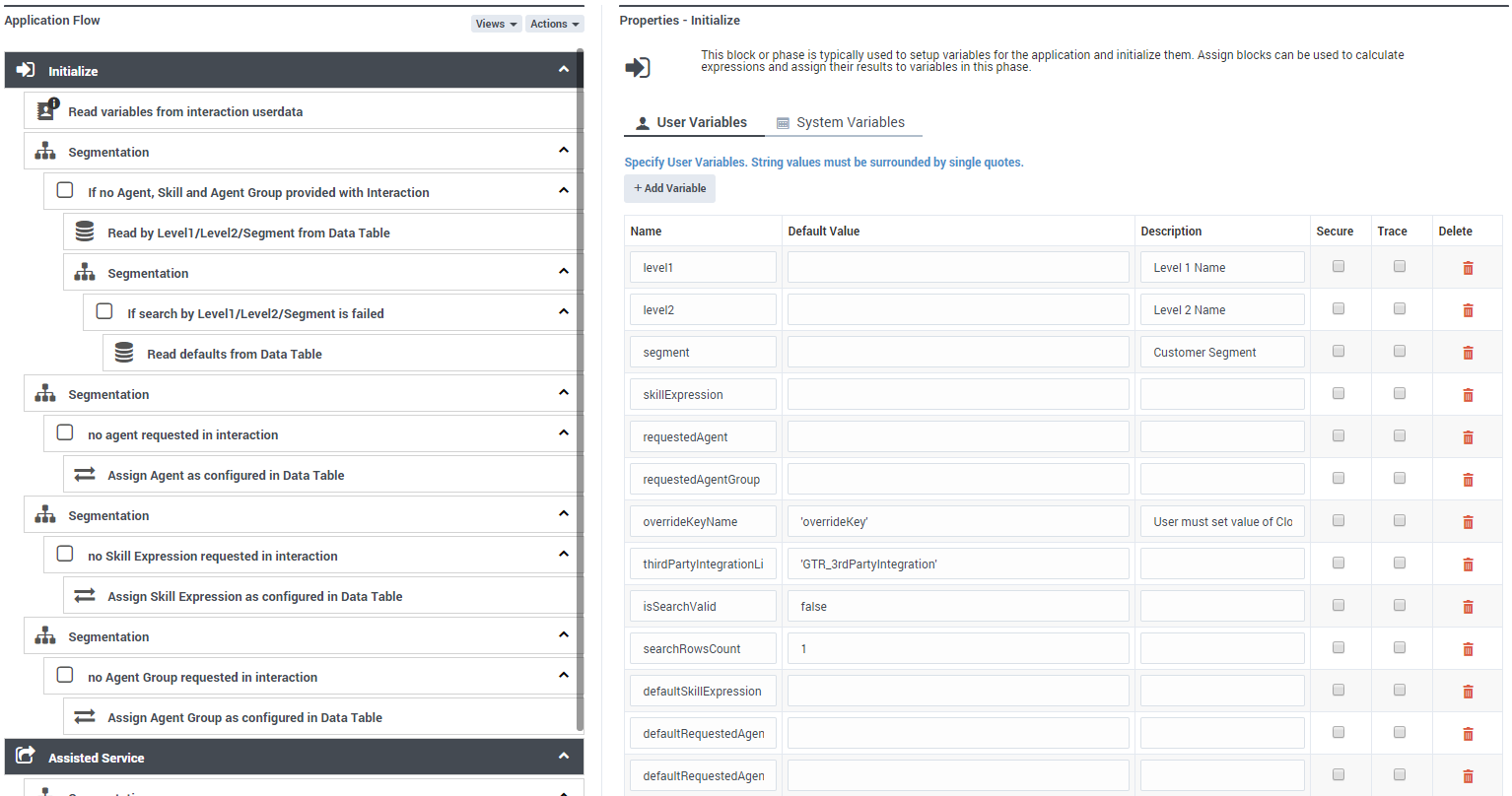Click the isSearchValid default value field

click(x=957, y=606)
